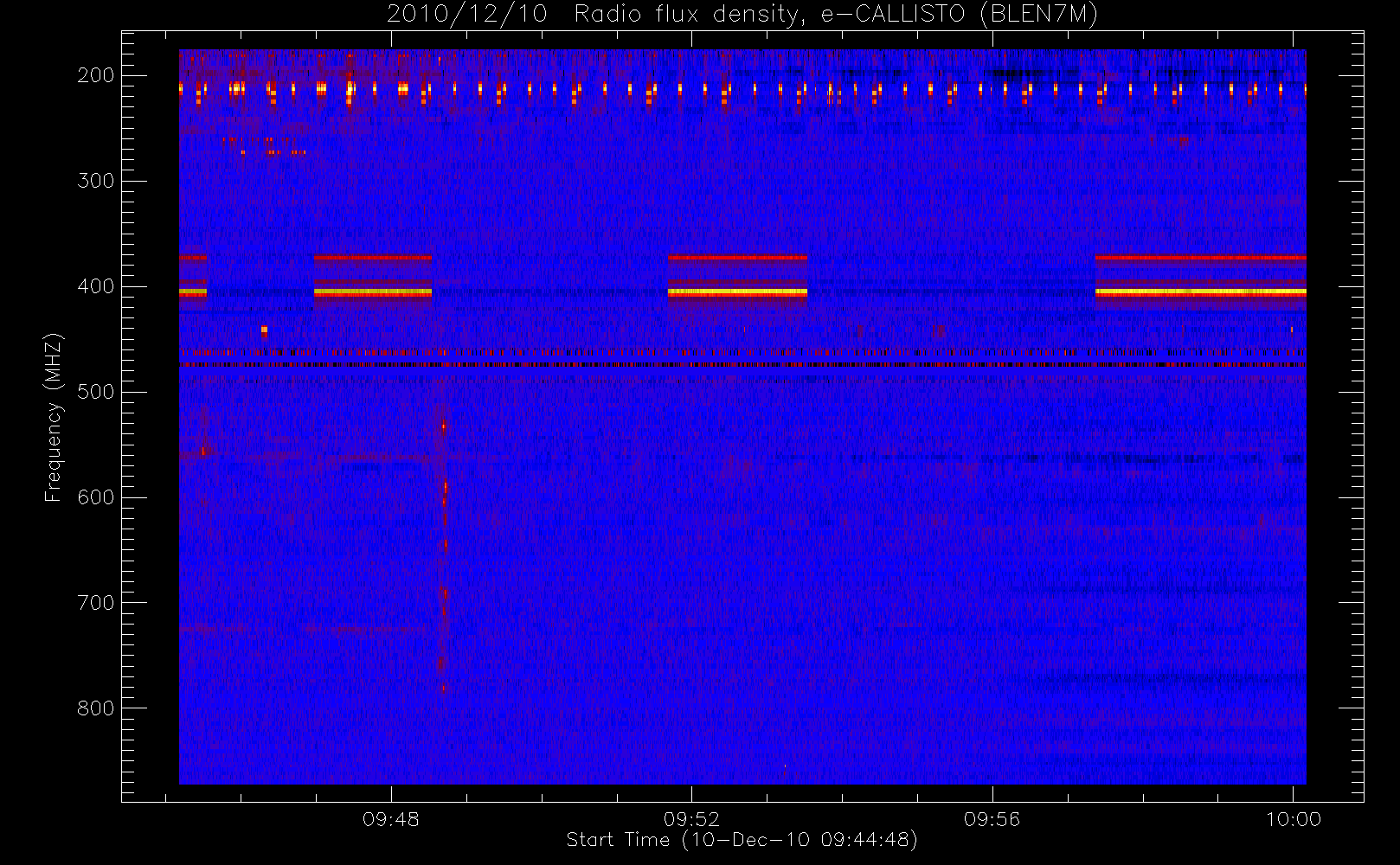1400x865 pixels.
Task: Click the 09:52 time tick label
Action: tap(691, 819)
